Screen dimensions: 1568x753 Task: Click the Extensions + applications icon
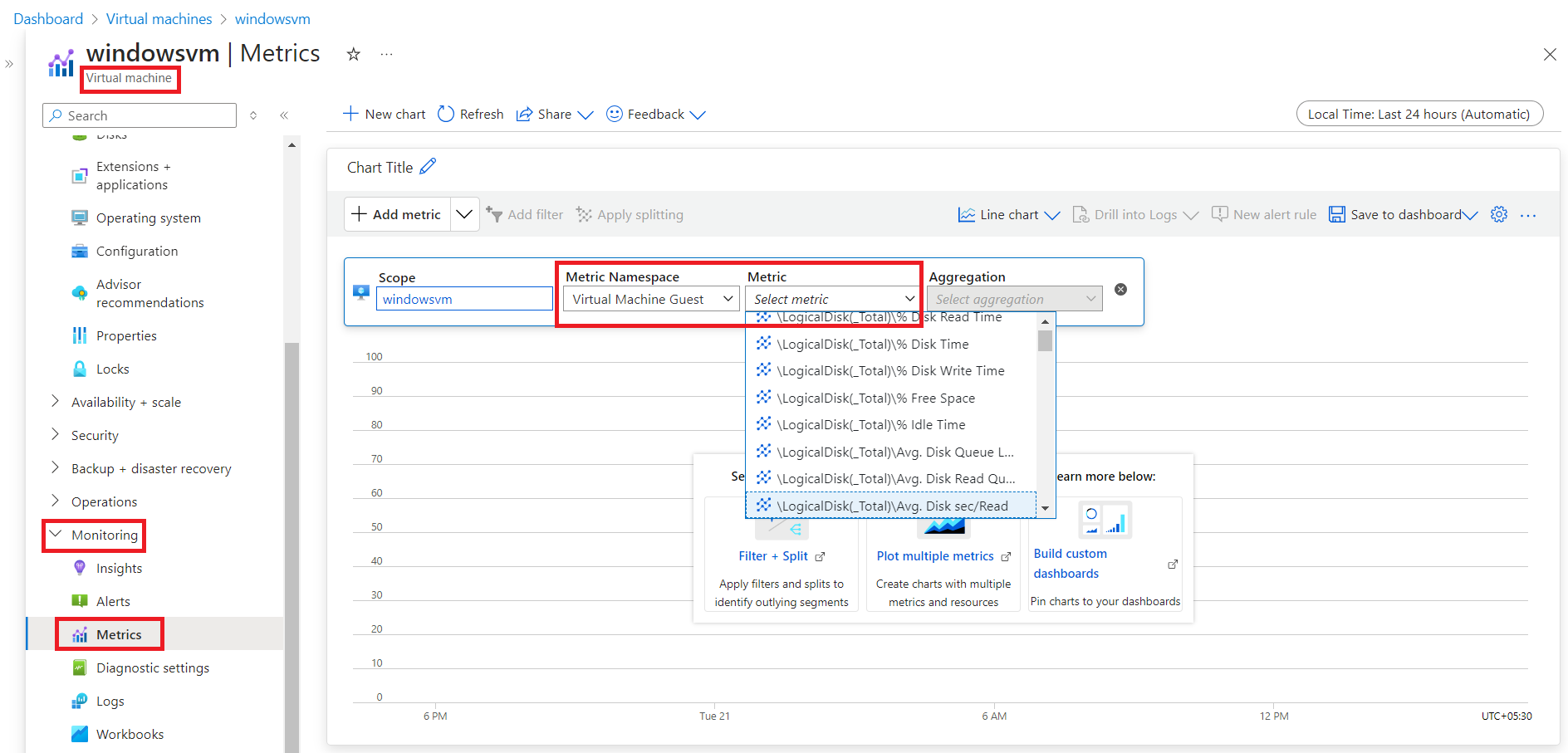point(80,176)
